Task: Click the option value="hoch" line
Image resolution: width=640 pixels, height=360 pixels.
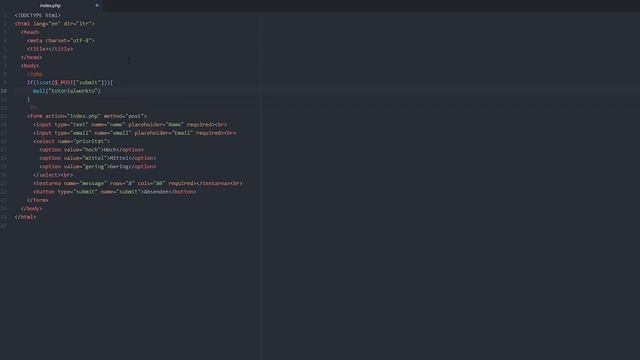Action: tap(91, 150)
